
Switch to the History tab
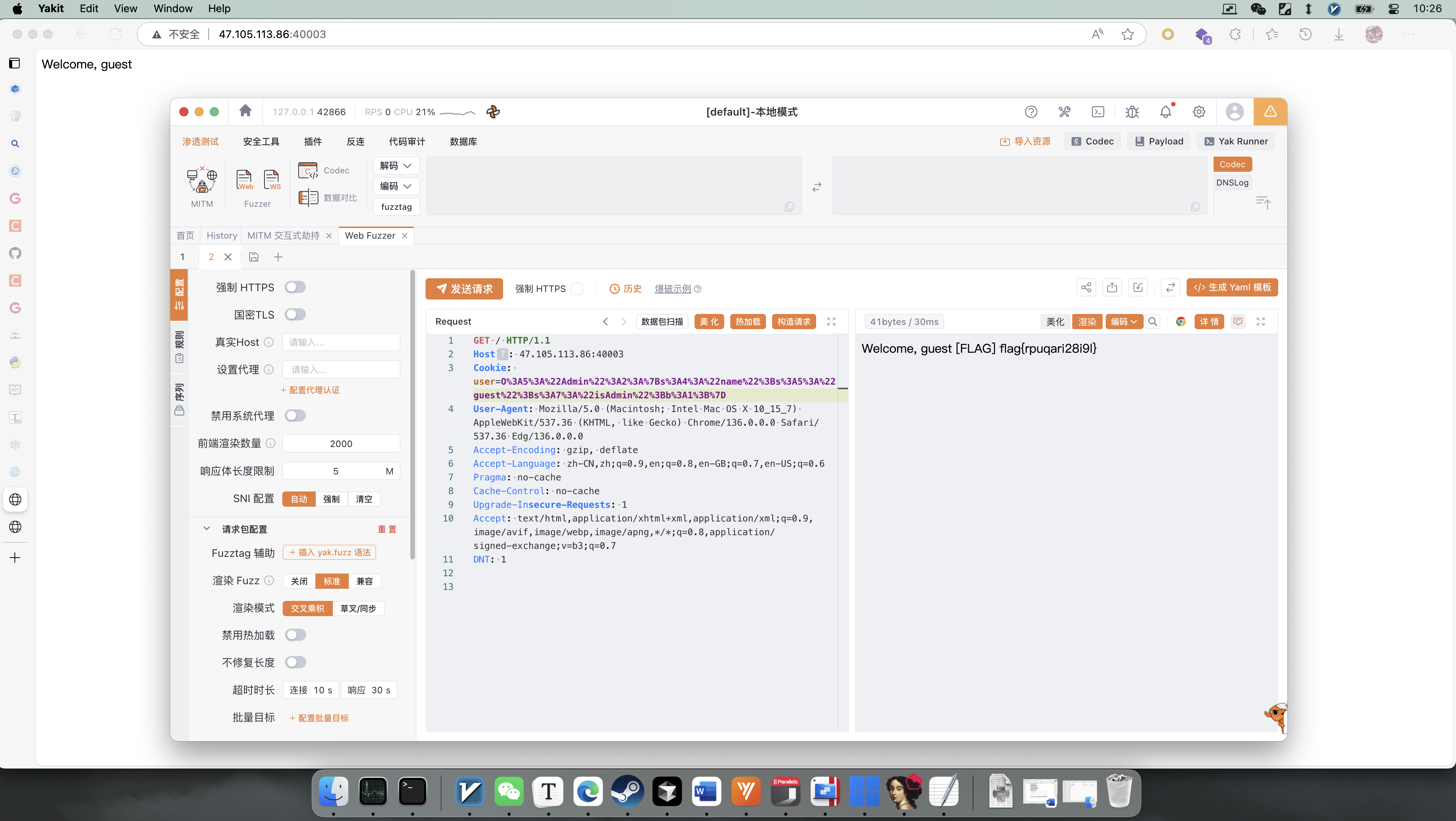click(x=222, y=236)
